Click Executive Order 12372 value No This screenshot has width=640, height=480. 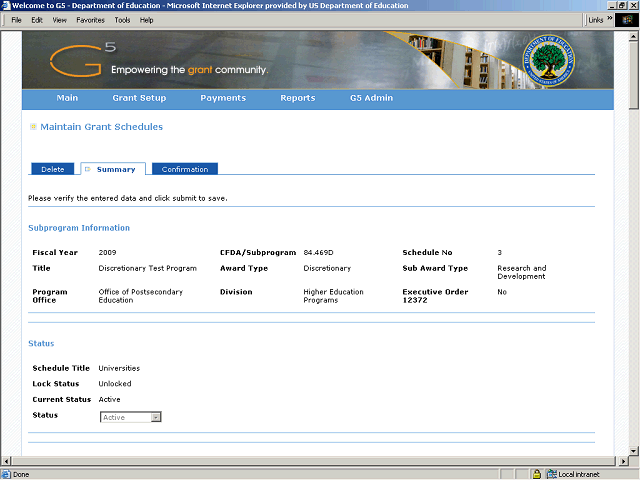pos(502,292)
